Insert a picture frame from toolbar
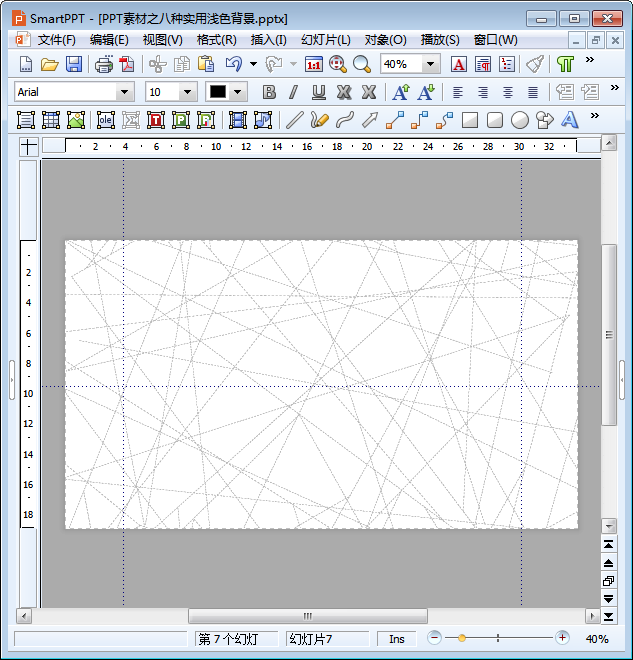 (76, 120)
